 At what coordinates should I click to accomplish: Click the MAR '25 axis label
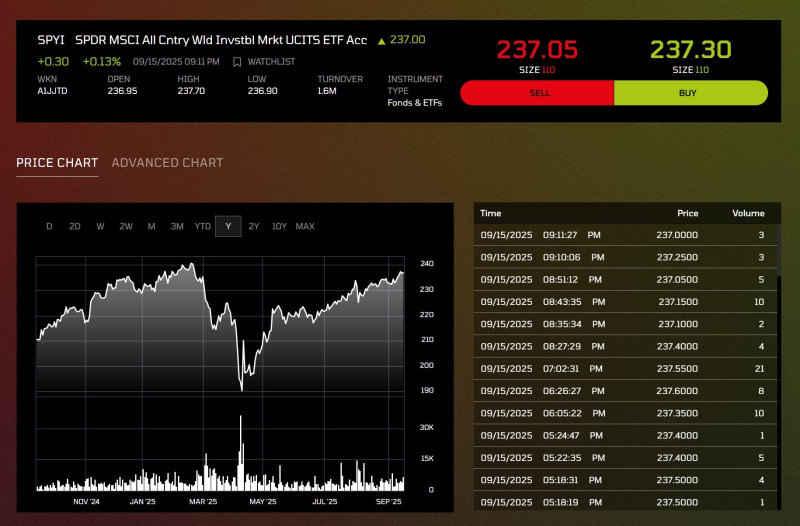tap(203, 502)
